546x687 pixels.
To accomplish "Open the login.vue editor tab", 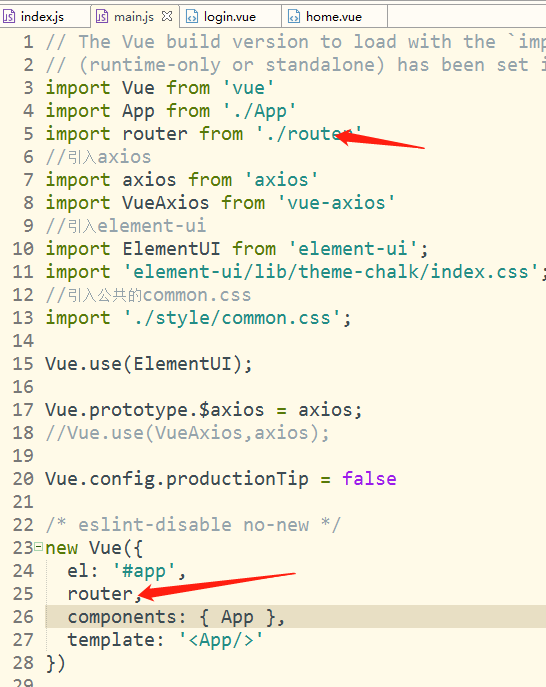I will pos(230,17).
